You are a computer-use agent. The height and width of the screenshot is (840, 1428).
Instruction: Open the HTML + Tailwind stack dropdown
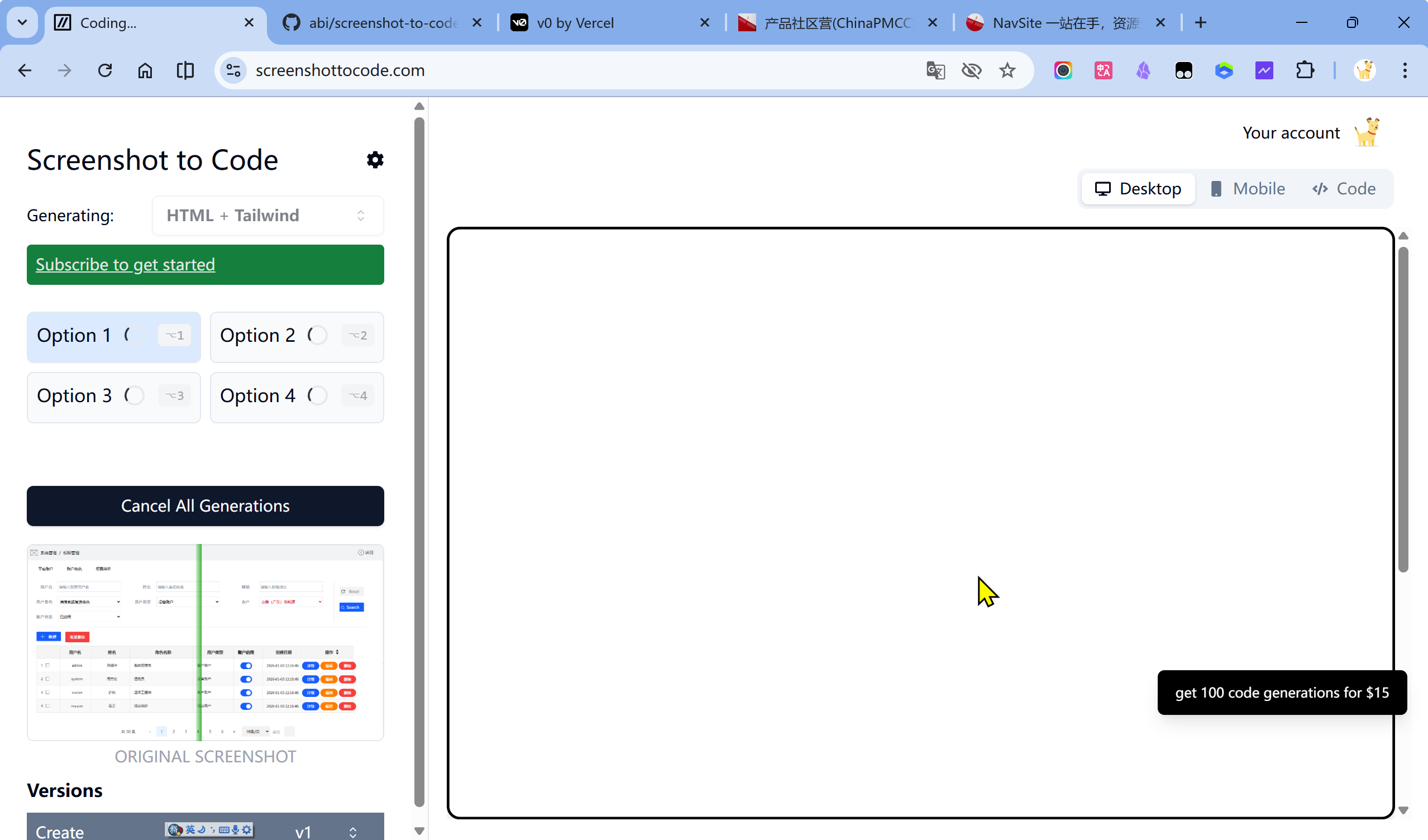pyautogui.click(x=268, y=216)
